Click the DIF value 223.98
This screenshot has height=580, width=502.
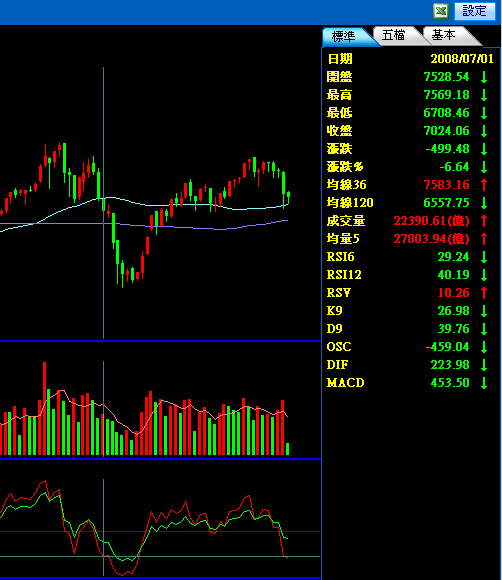(450, 365)
